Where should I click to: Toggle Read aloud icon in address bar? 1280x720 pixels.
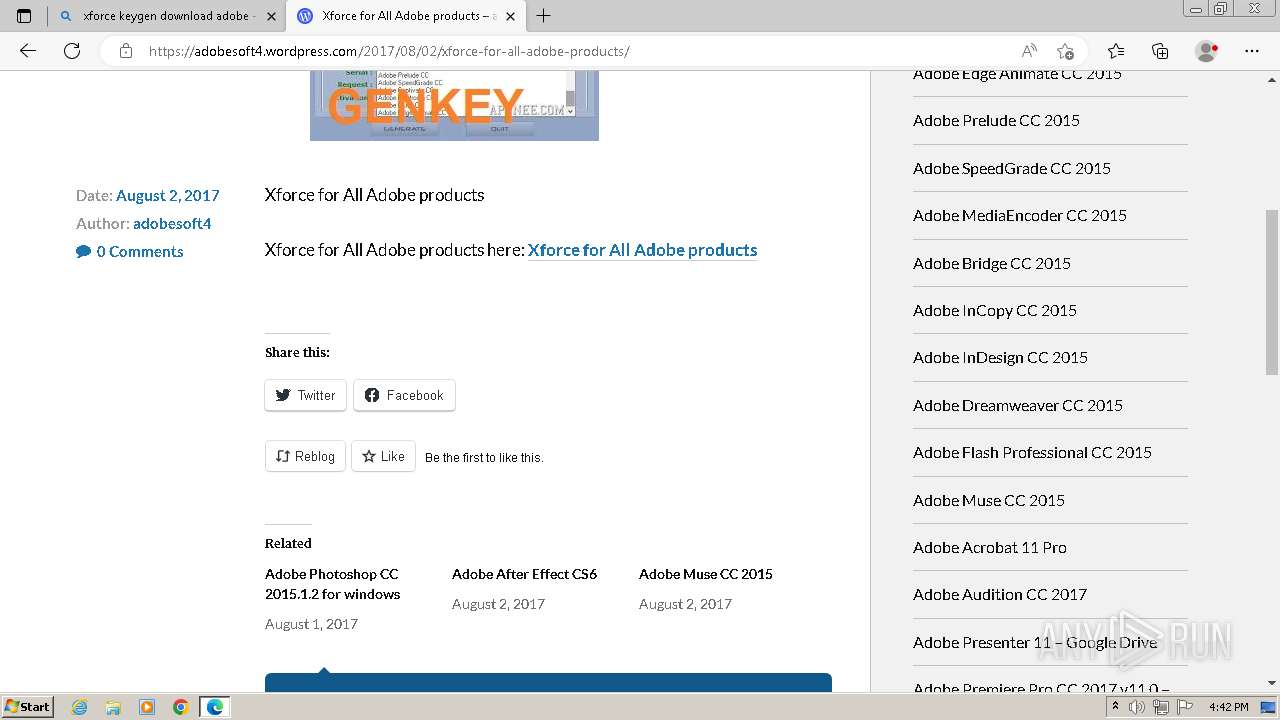1029,51
